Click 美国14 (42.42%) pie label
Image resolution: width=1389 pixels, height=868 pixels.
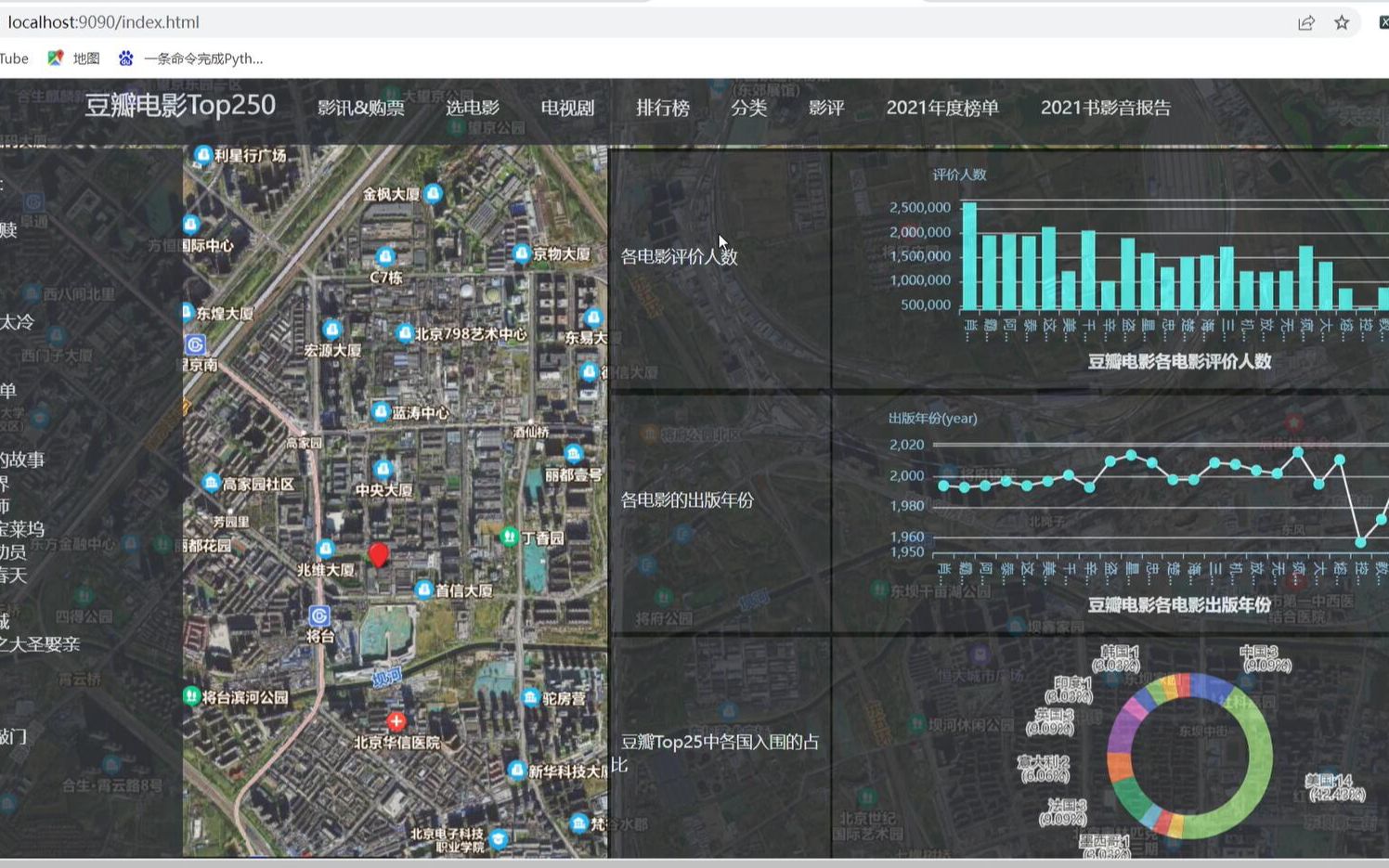pyautogui.click(x=1335, y=787)
